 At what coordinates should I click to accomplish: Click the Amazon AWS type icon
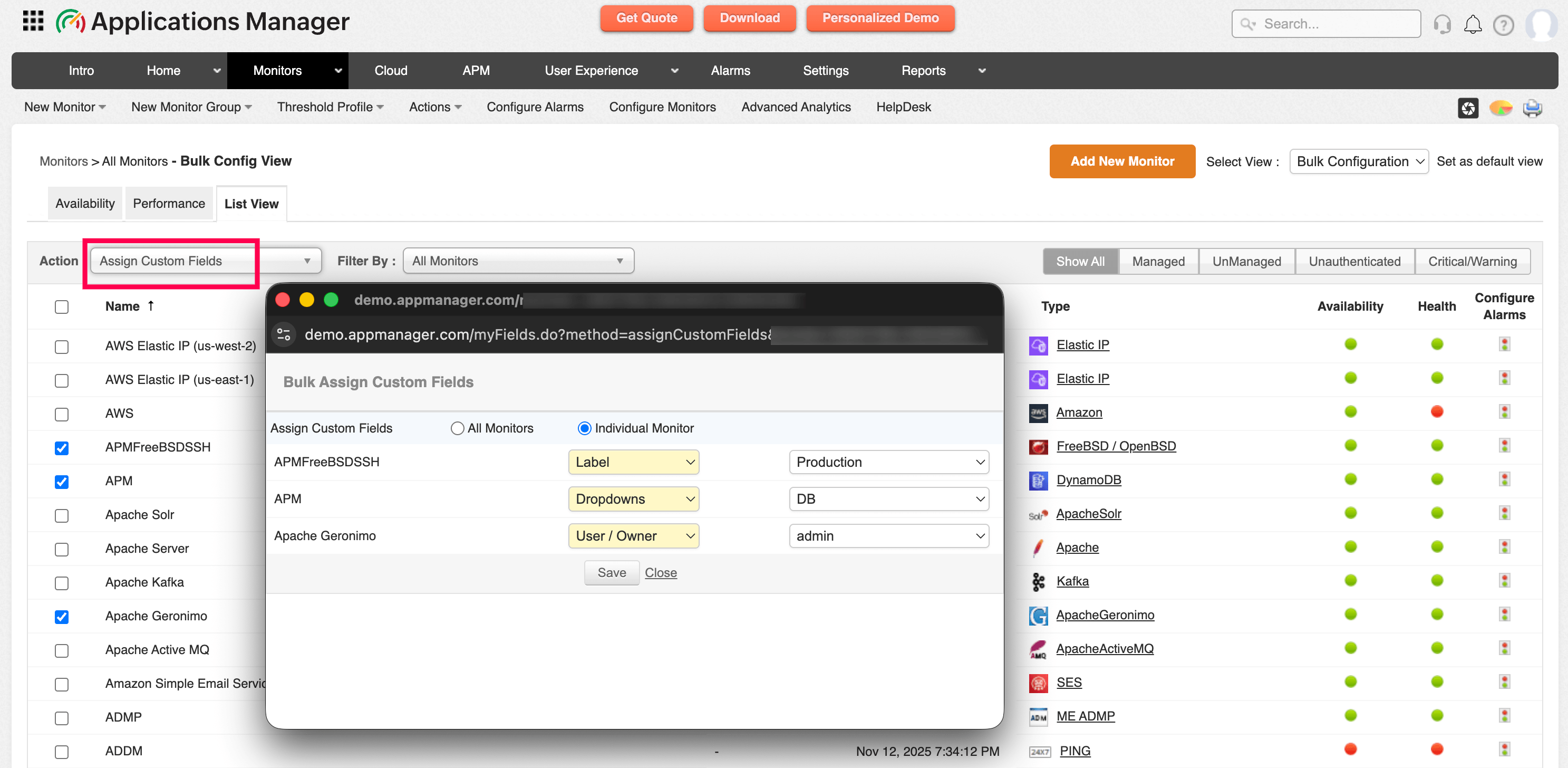pos(1038,413)
